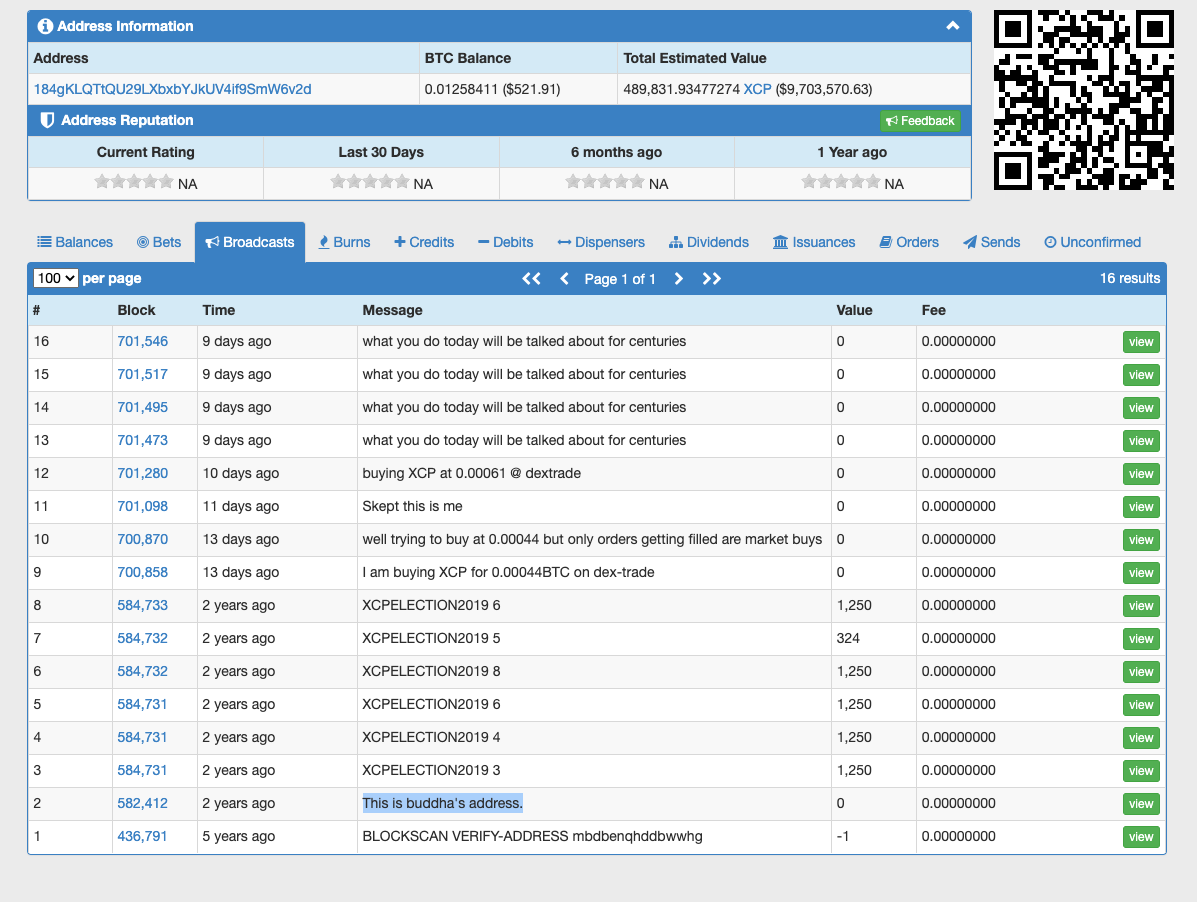View the BLOCKSCAN VERIFY-ADDRESS broadcast
1197x902 pixels.
click(1141, 837)
